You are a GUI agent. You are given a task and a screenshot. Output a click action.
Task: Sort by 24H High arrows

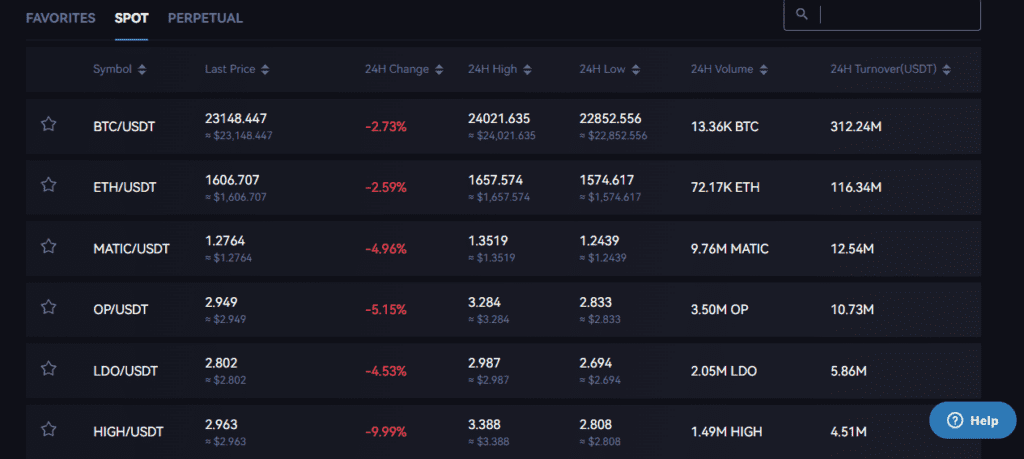click(527, 69)
